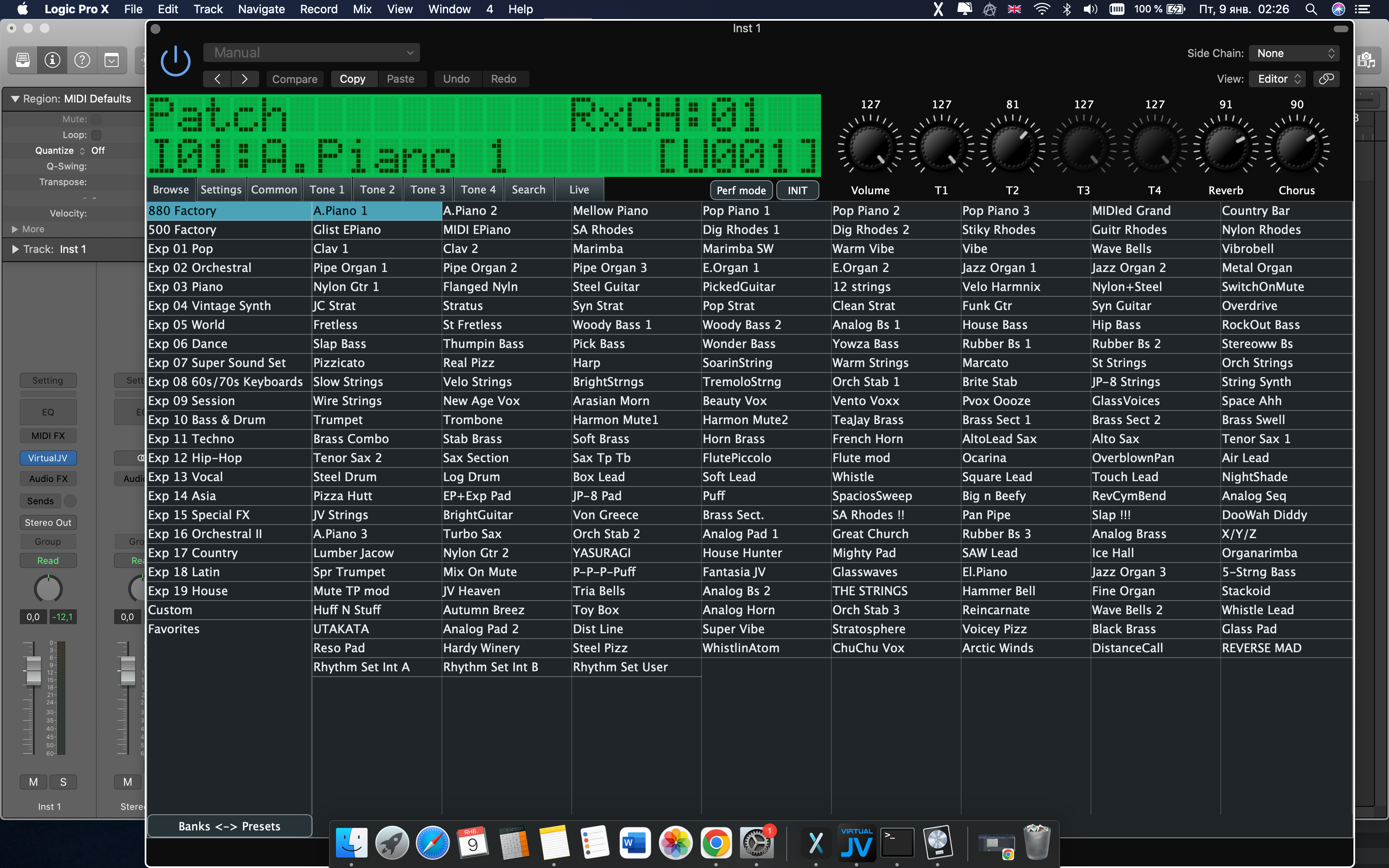1389x868 pixels.
Task: Click the Inspector info icon
Action: pos(52,60)
